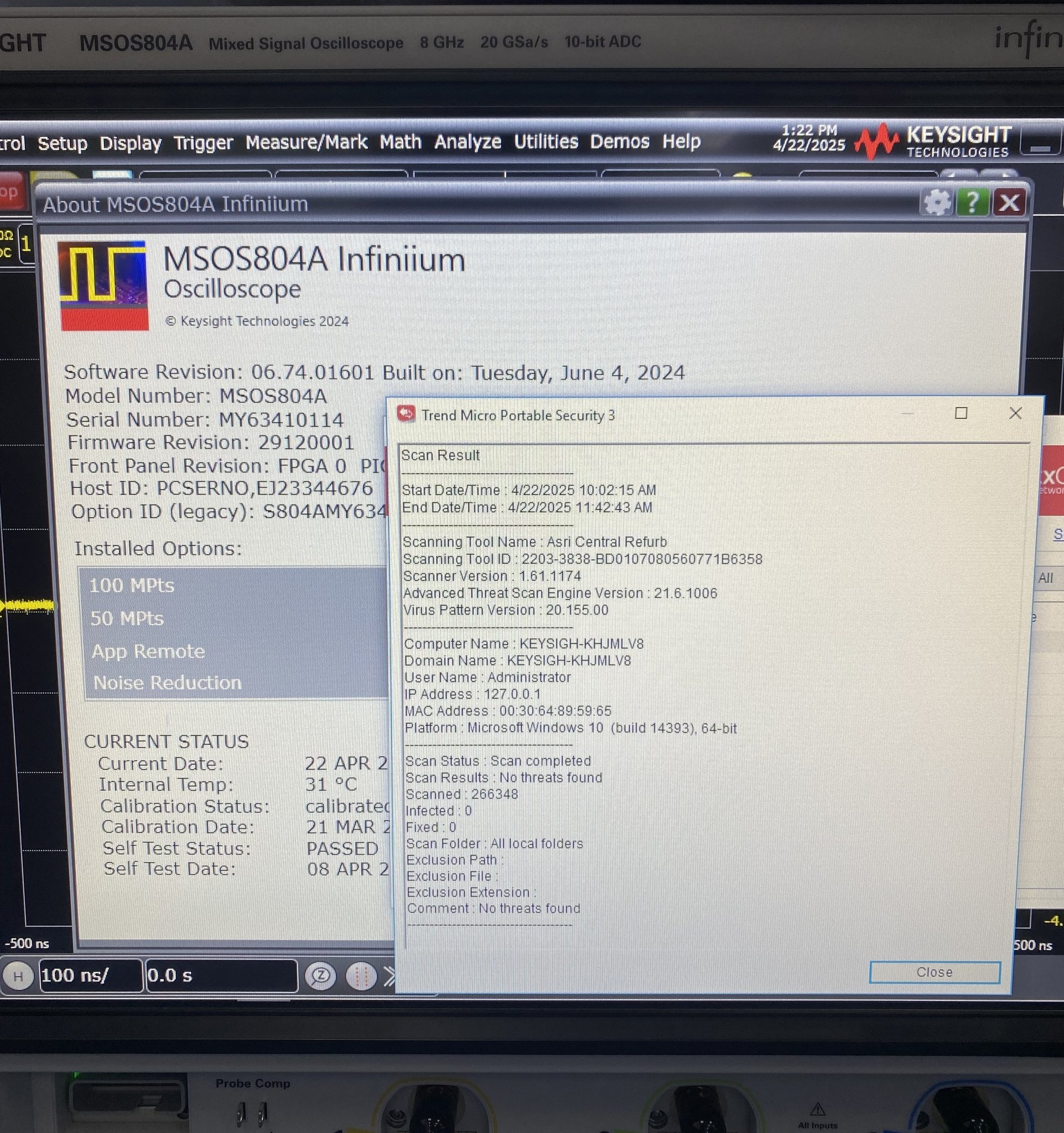Screen dimensions: 1064x1133
Task: Open the Setup menu
Action: click(62, 143)
